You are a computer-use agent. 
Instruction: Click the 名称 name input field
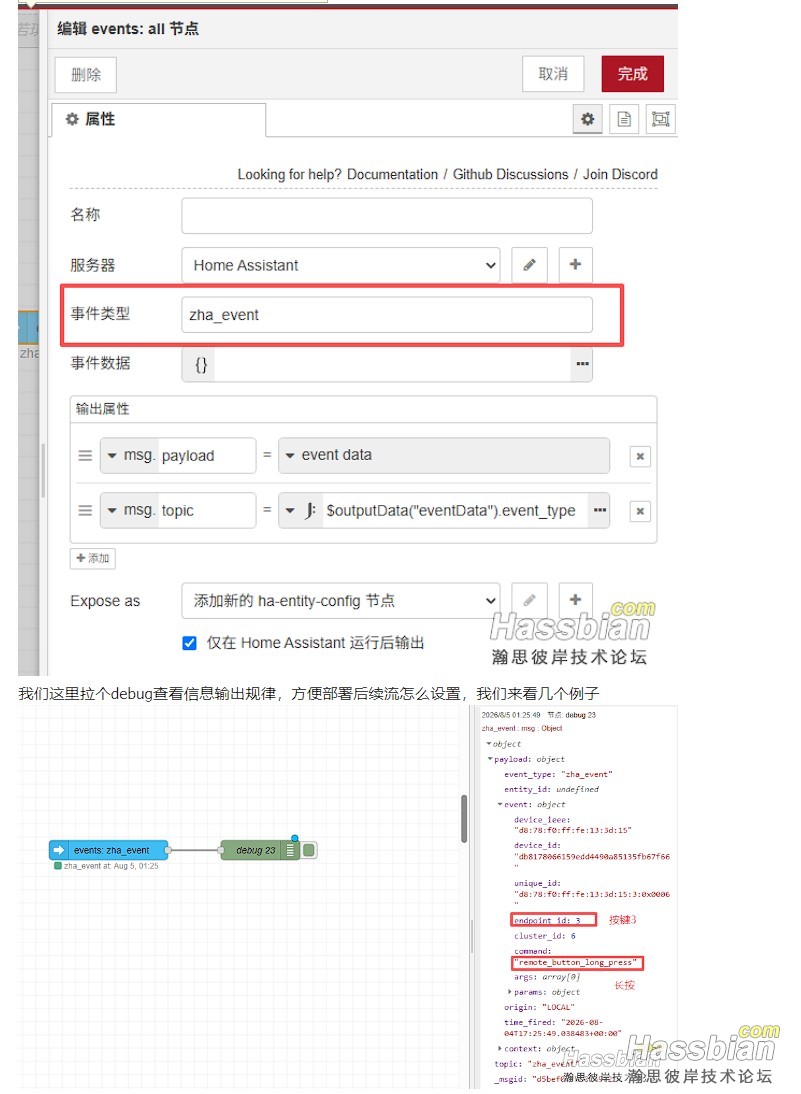[387, 216]
